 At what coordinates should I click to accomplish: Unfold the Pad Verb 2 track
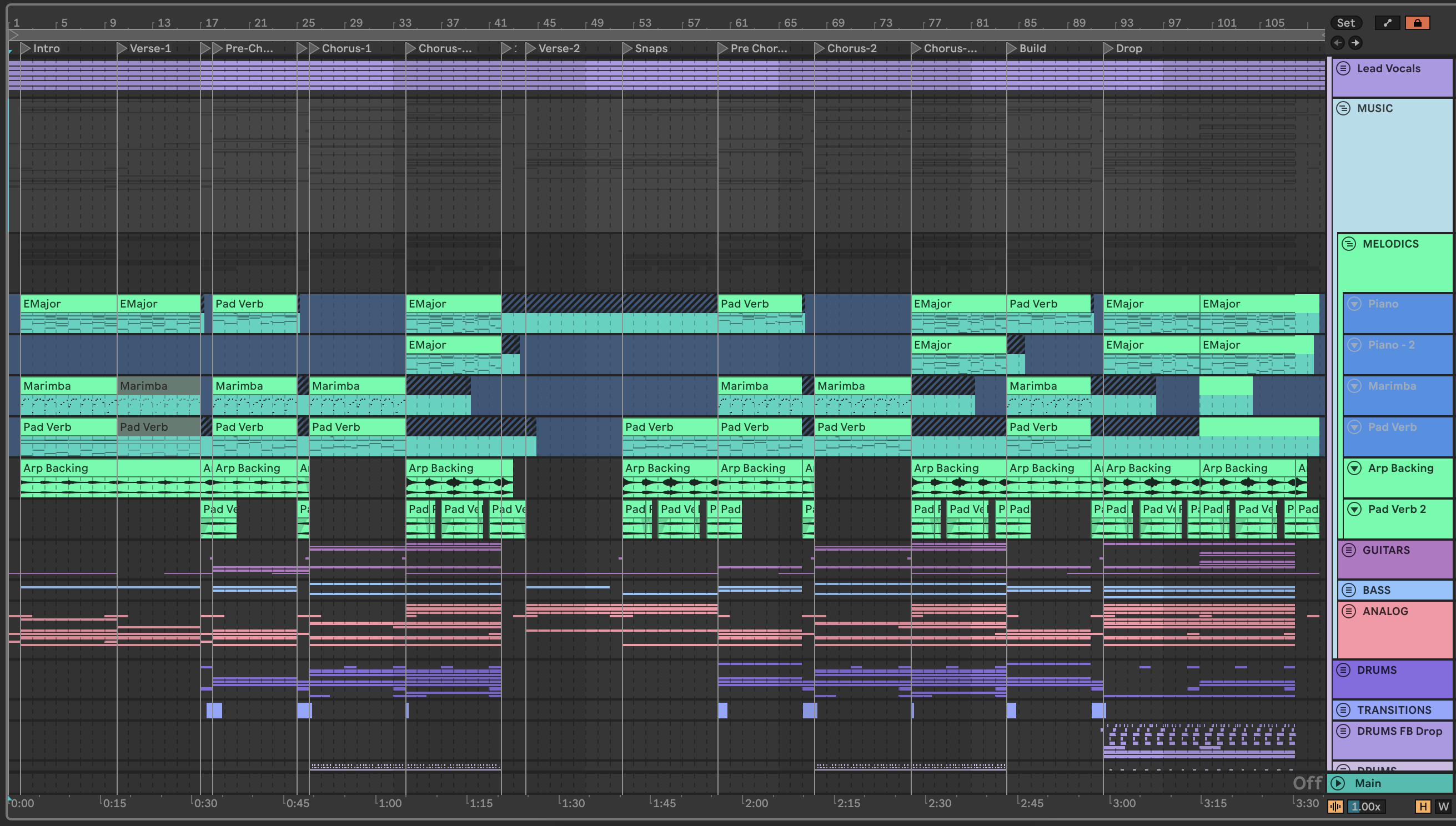pos(1354,509)
